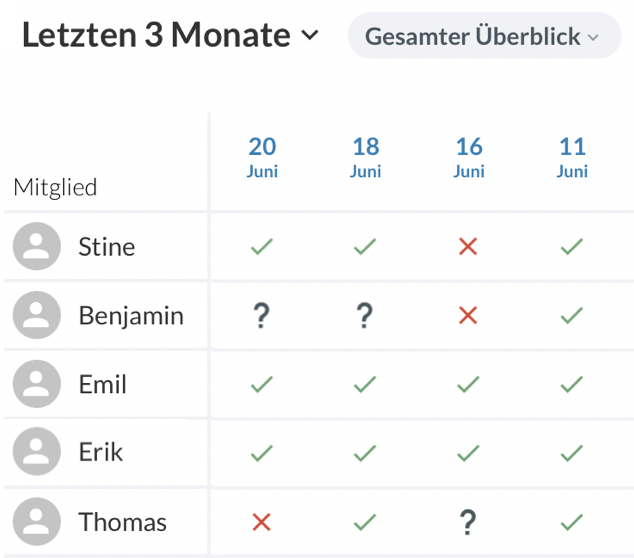634x558 pixels.
Task: Click Erik's green checkmark for 18 Juni
Action: coord(365,453)
